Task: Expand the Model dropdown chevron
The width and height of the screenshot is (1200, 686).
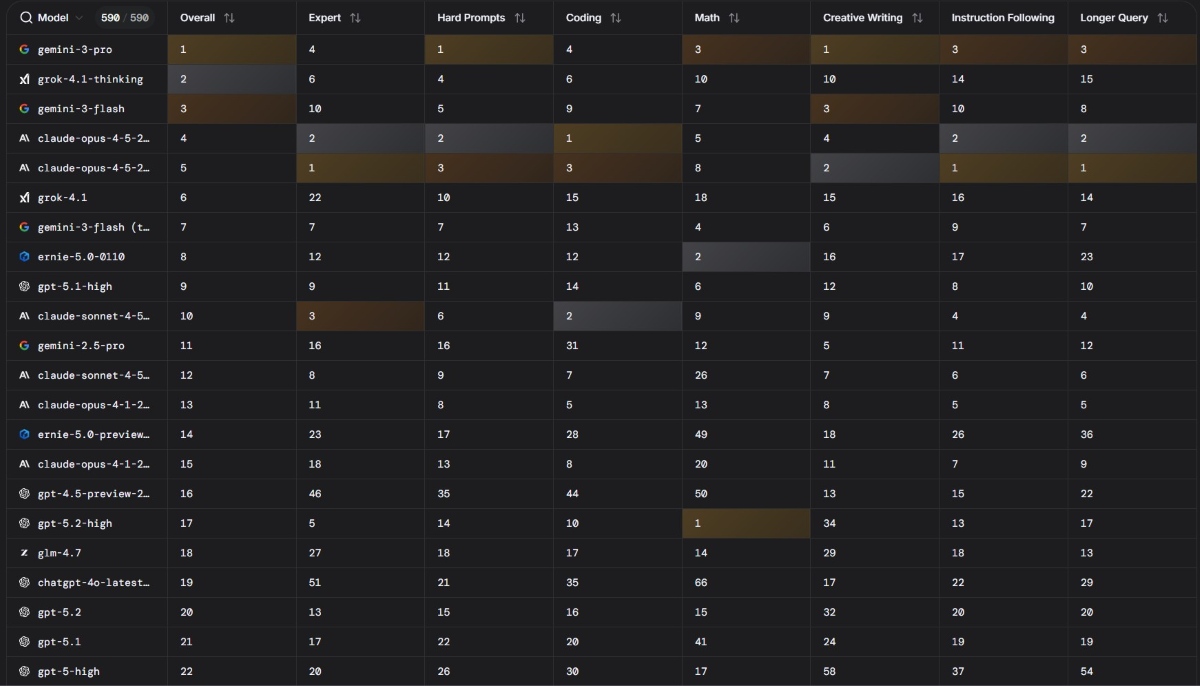Action: point(79,18)
